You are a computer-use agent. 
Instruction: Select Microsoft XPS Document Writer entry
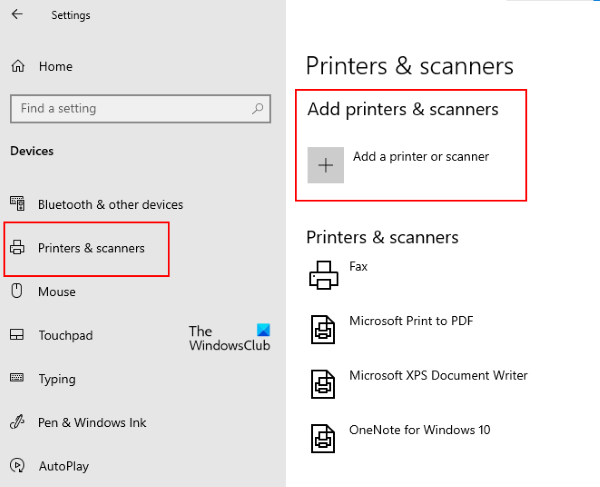pyautogui.click(x=439, y=376)
